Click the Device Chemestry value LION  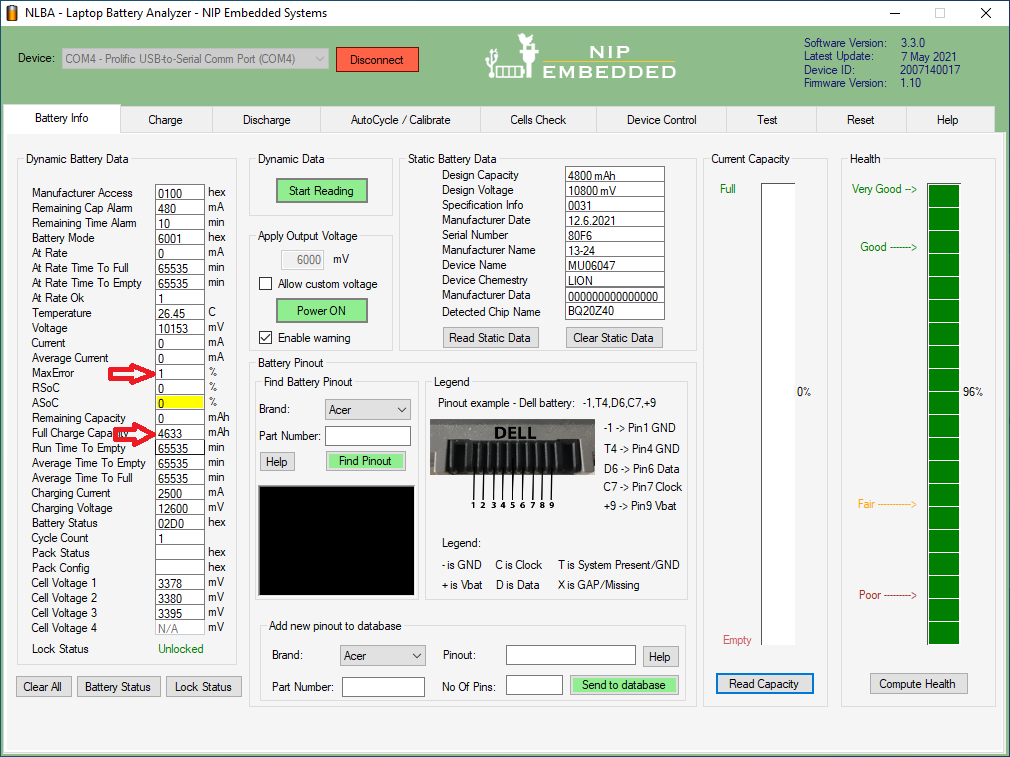coord(615,280)
